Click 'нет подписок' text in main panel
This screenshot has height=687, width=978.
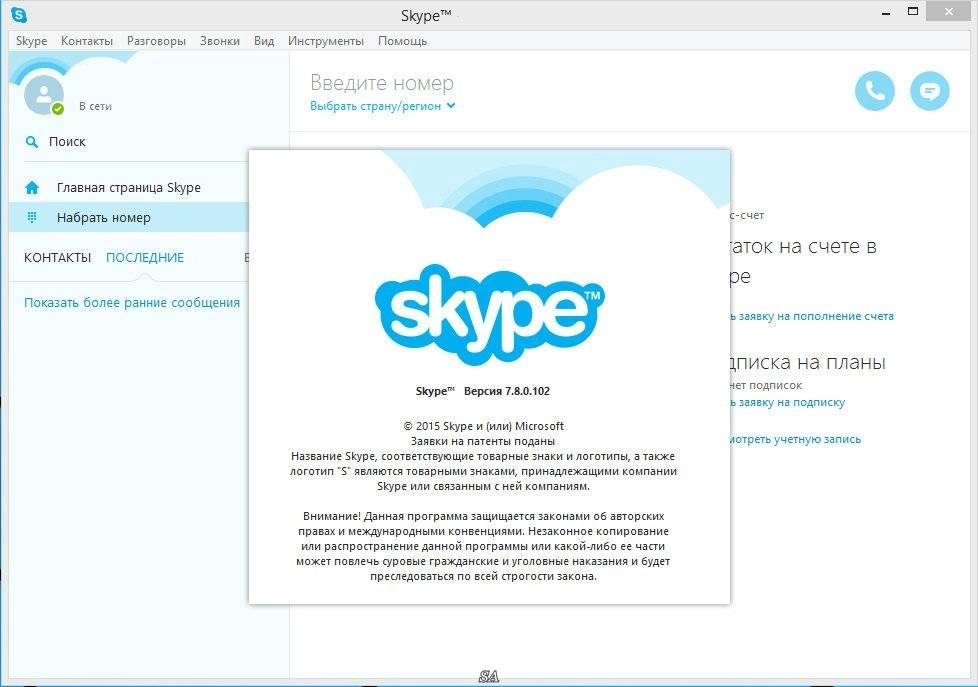(x=766, y=386)
